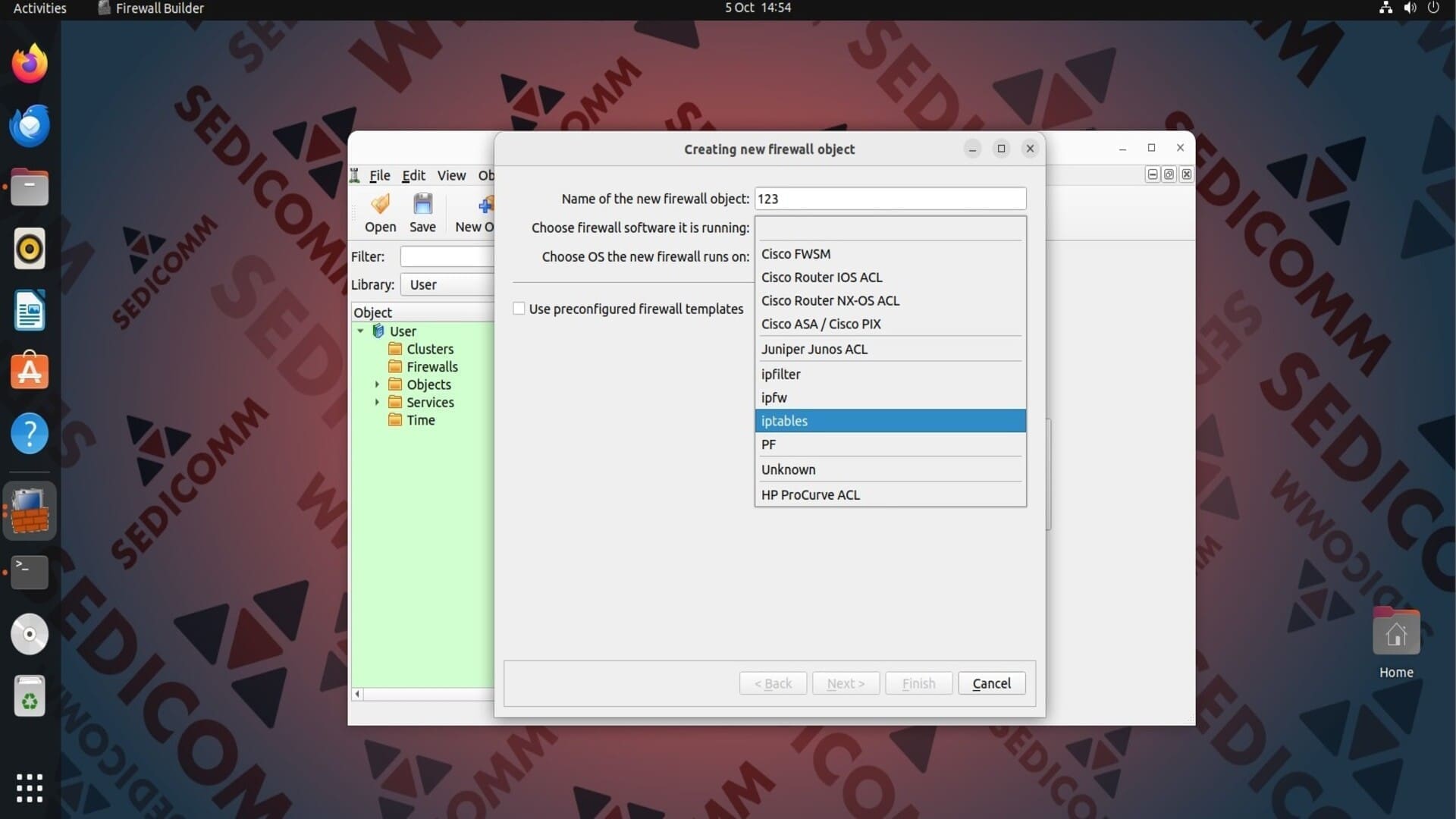1456x819 pixels.
Task: Click the Save floppy disk icon
Action: point(422,205)
